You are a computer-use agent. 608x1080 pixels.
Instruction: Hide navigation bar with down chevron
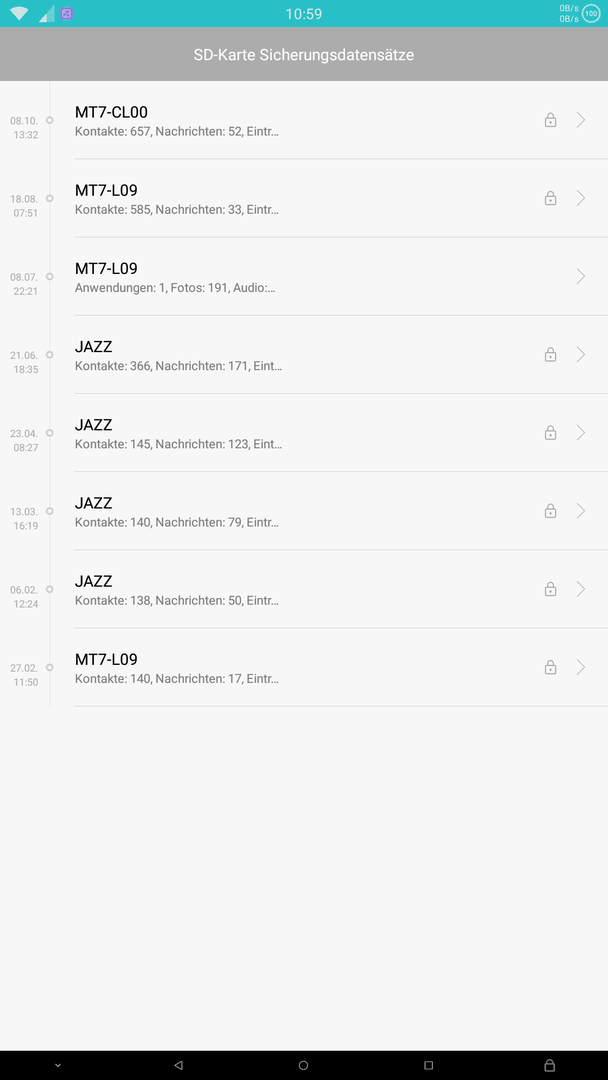click(x=58, y=1065)
